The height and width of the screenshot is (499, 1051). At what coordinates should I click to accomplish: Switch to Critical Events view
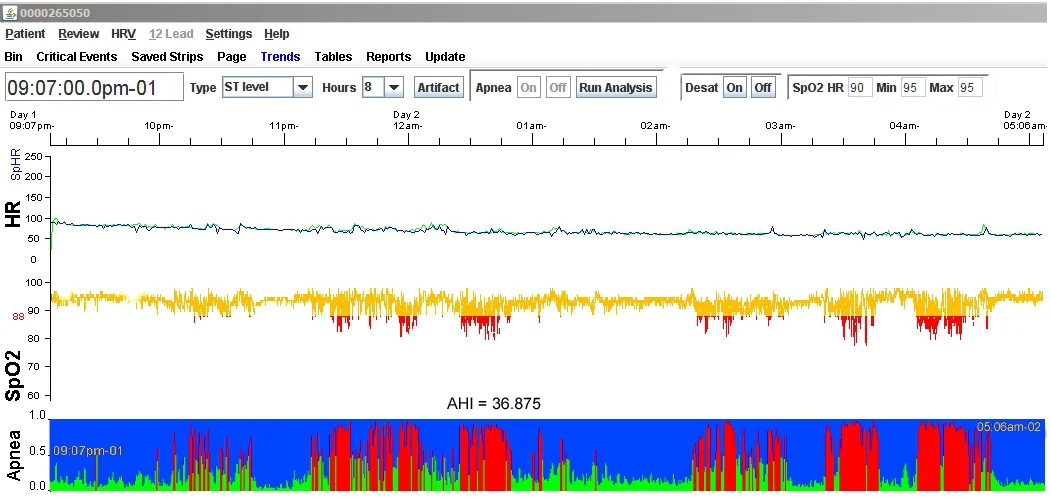tap(76, 57)
